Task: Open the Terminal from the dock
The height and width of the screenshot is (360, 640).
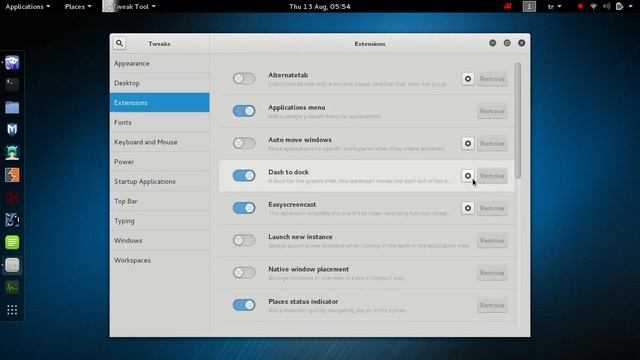Action: click(x=12, y=84)
